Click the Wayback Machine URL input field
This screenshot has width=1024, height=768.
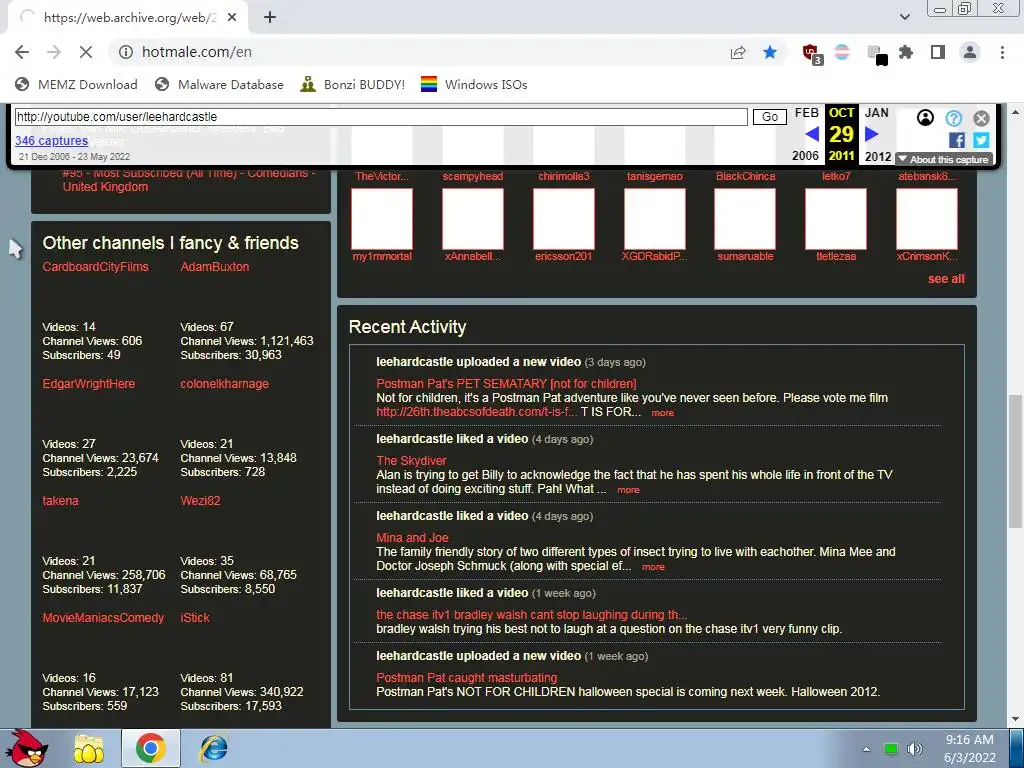tap(381, 117)
